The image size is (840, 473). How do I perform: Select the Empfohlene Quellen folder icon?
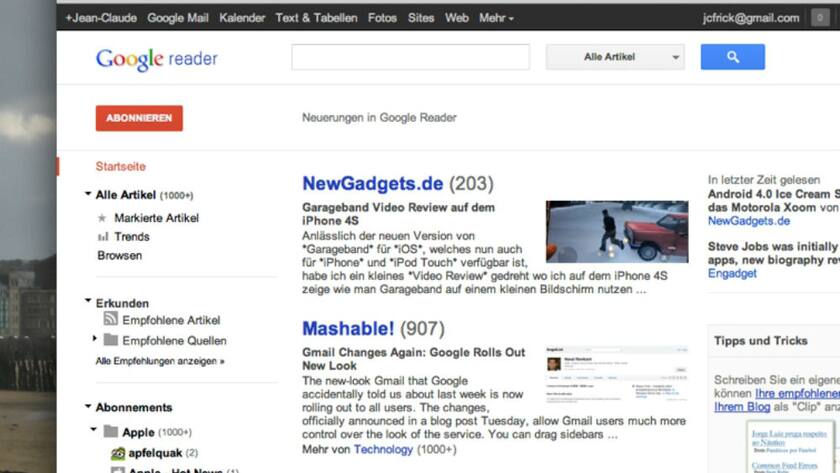click(110, 340)
